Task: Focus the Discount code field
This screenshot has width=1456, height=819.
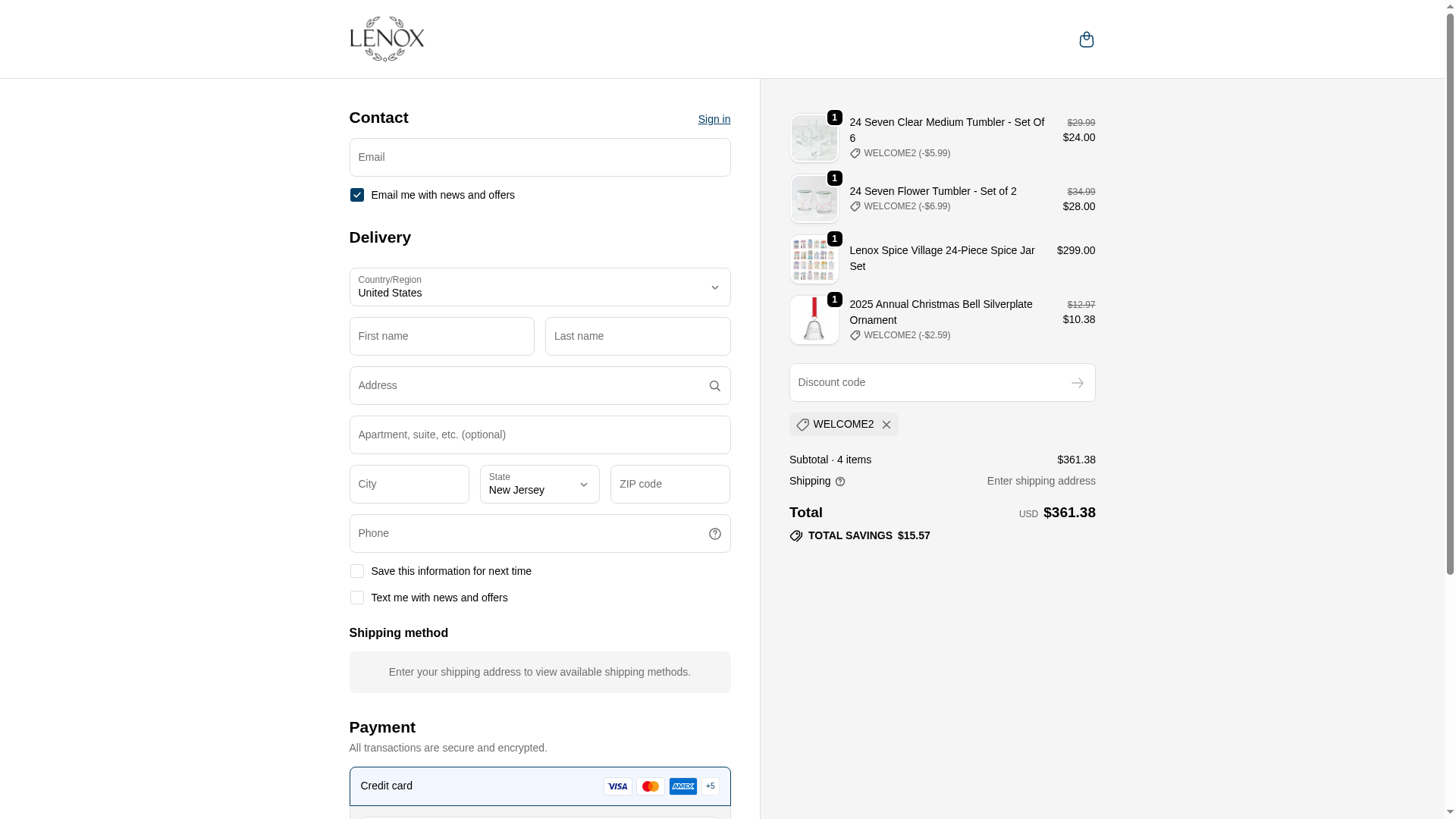Action: coord(925,383)
